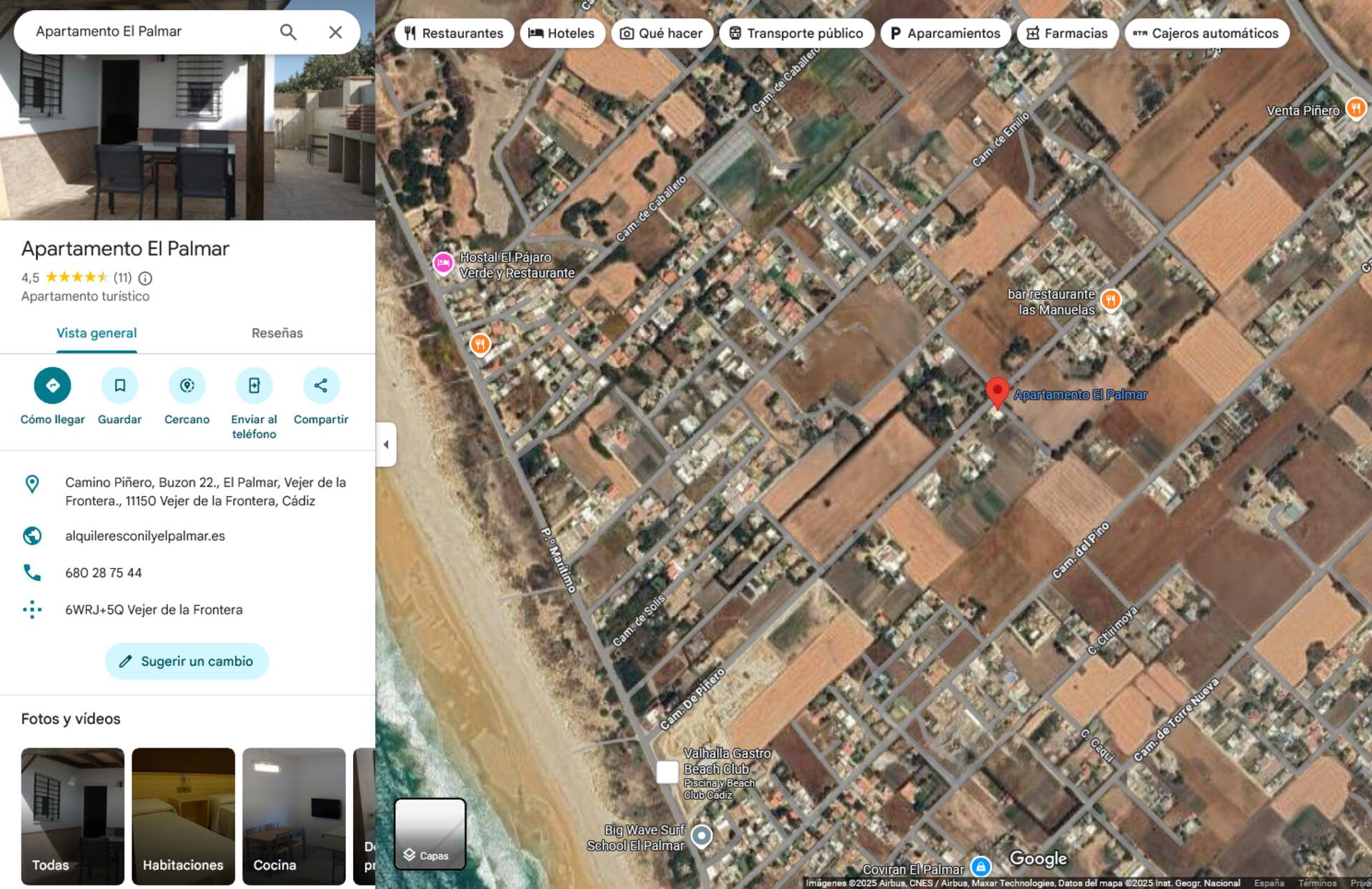Open the Habitaciones photos thumbnail
Screen dimensions: 1372x889
pos(183,816)
